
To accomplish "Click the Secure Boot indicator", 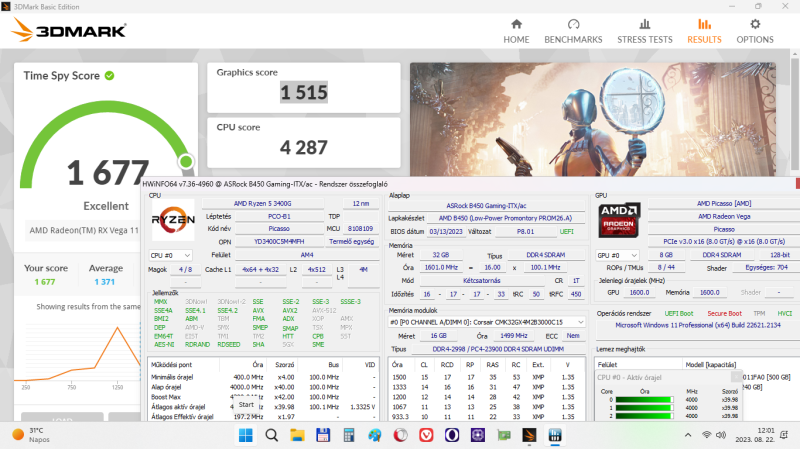I will (x=724, y=313).
